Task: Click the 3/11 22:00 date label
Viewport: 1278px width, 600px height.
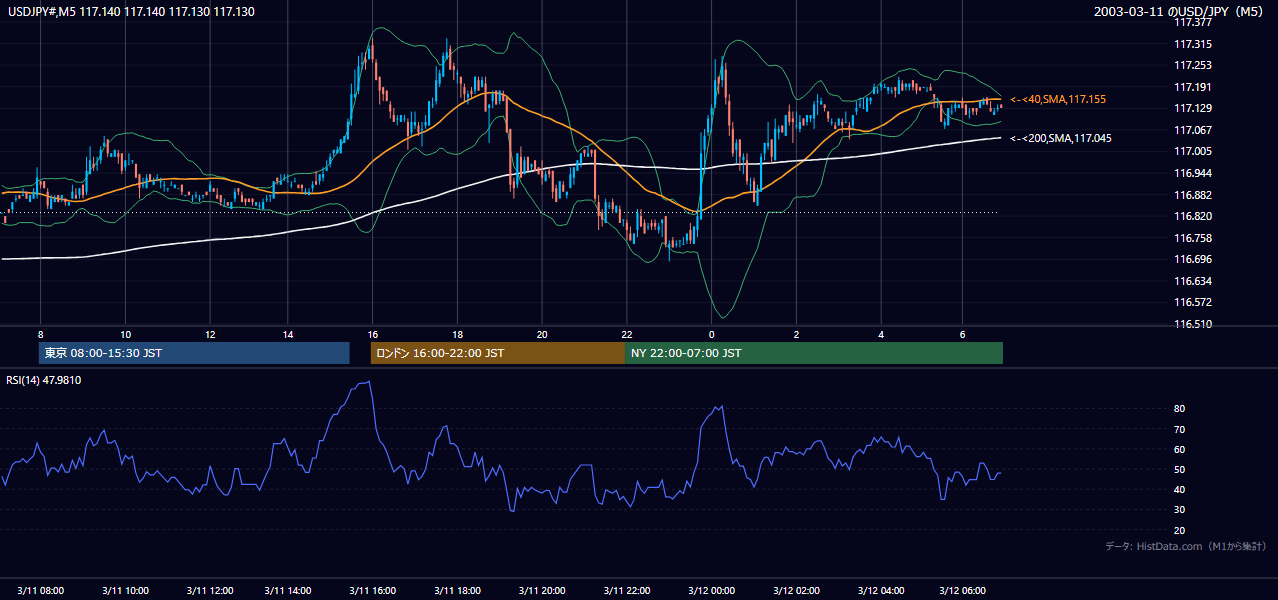Action: [625, 590]
